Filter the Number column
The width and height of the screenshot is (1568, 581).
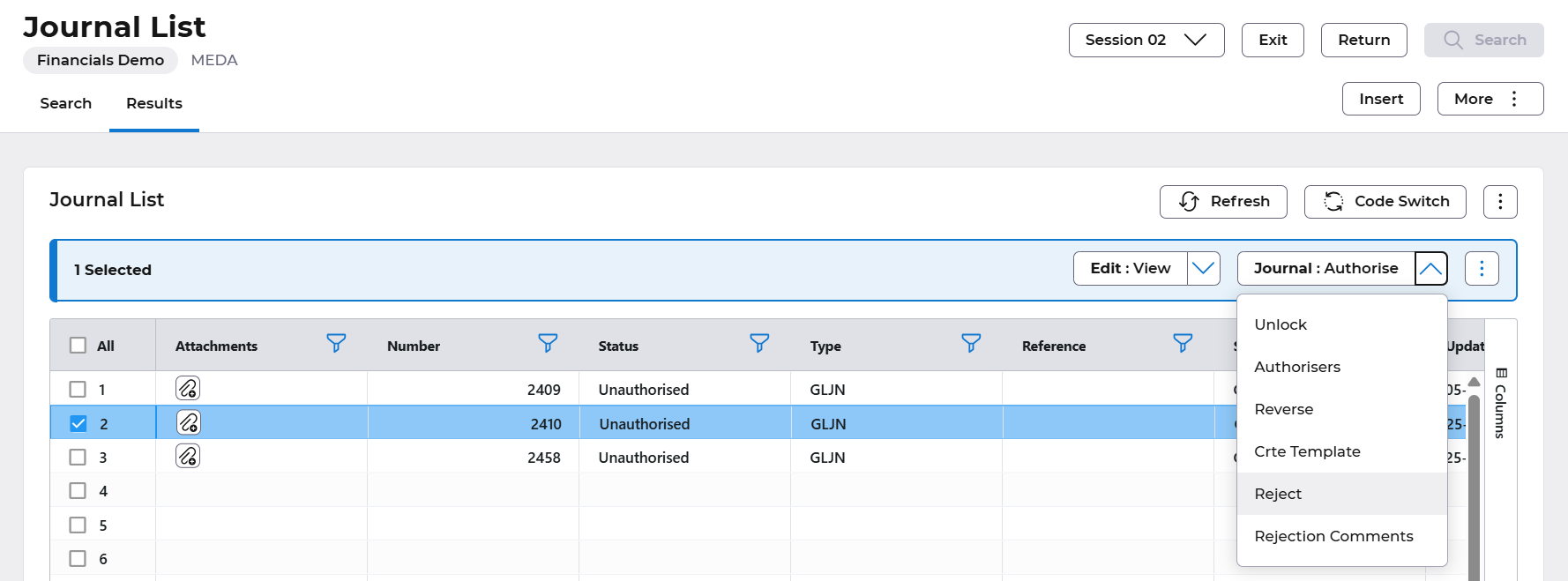pyautogui.click(x=548, y=343)
